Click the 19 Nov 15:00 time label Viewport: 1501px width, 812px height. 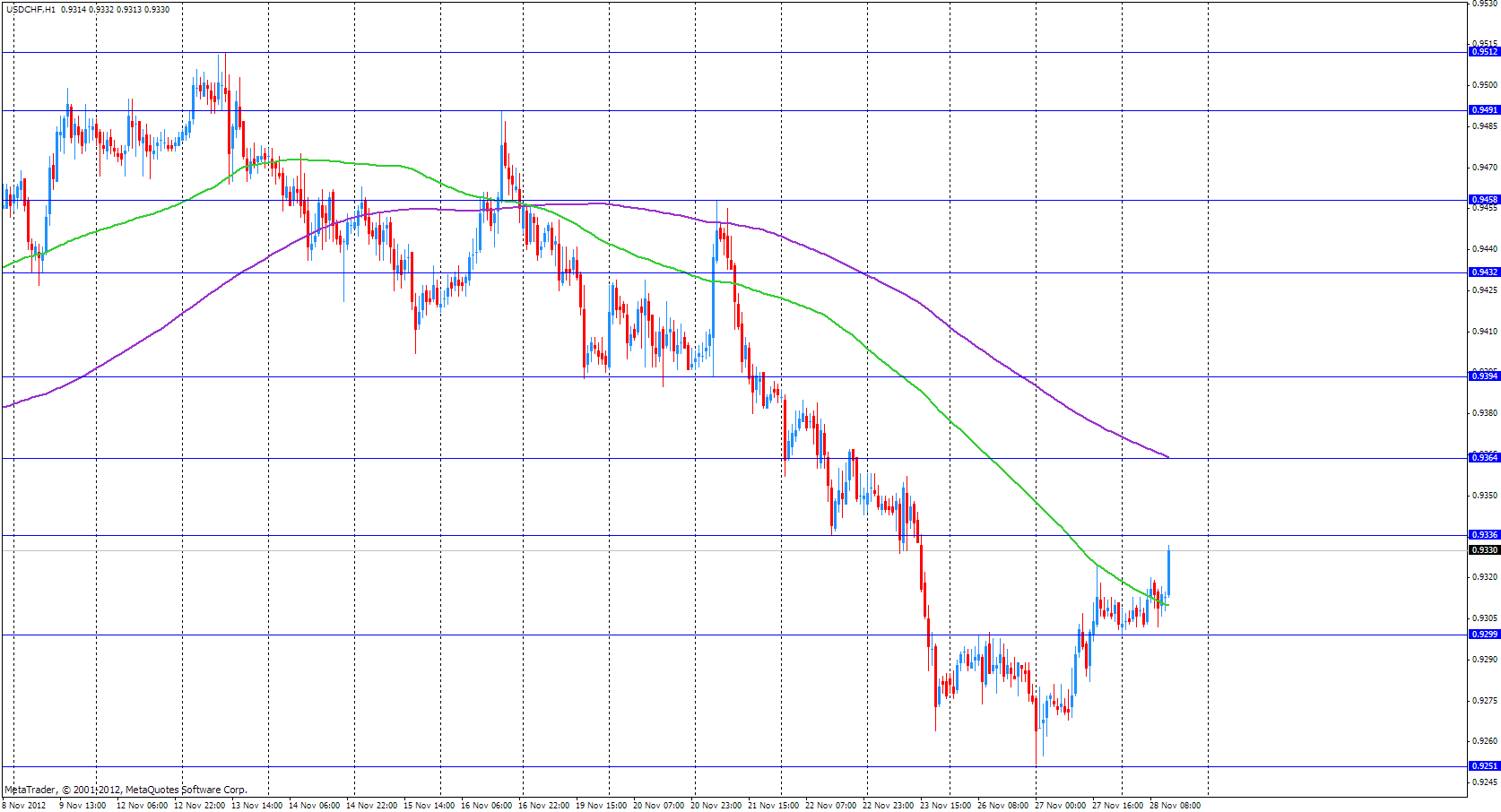(x=601, y=806)
